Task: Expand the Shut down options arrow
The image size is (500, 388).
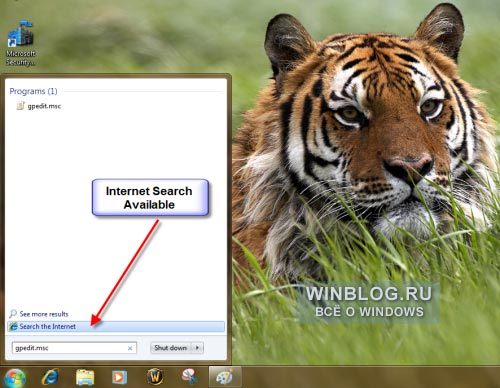Action: (197, 348)
